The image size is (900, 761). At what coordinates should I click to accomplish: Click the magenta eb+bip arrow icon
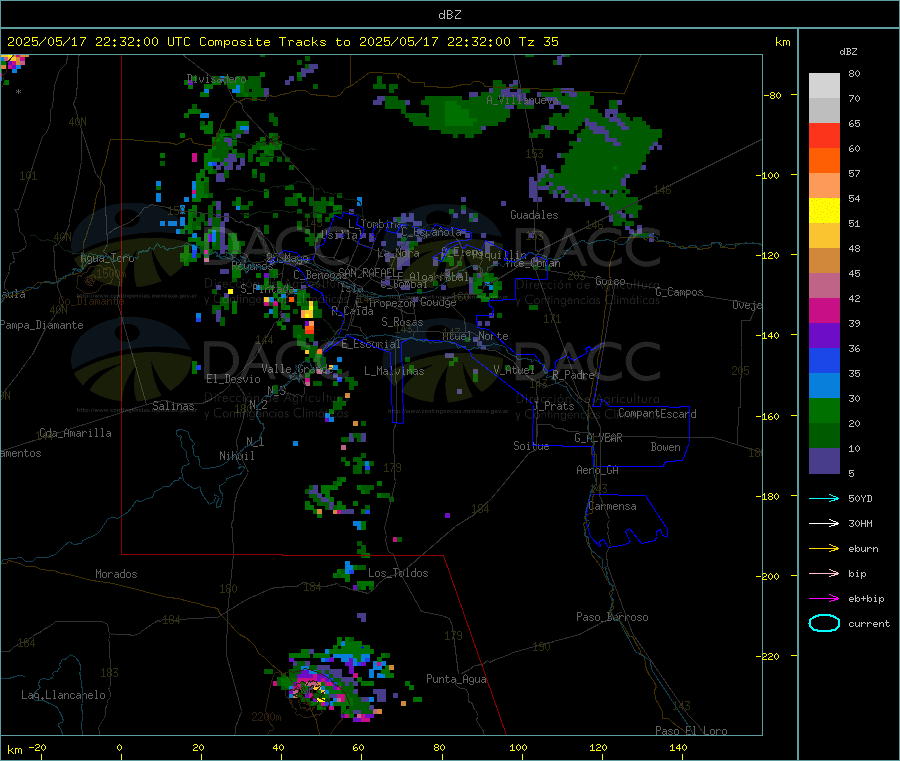824,598
